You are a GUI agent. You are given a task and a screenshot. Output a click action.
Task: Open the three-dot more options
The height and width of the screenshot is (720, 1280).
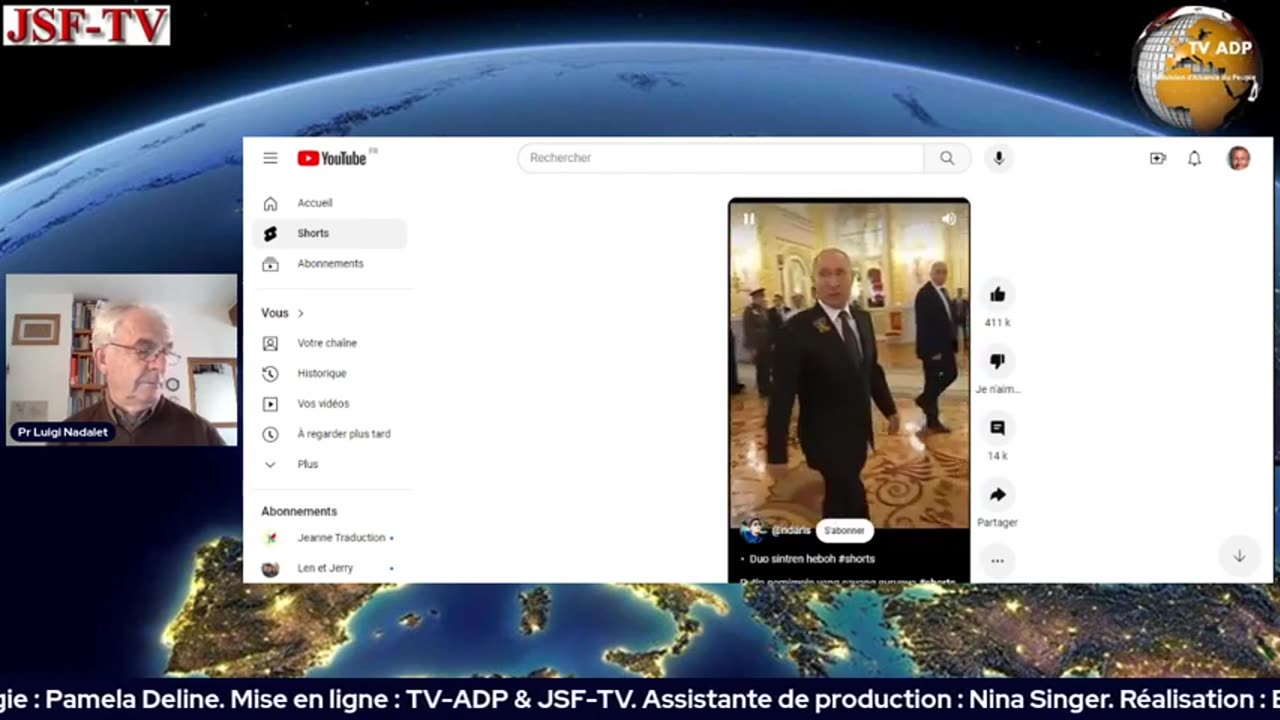(997, 560)
